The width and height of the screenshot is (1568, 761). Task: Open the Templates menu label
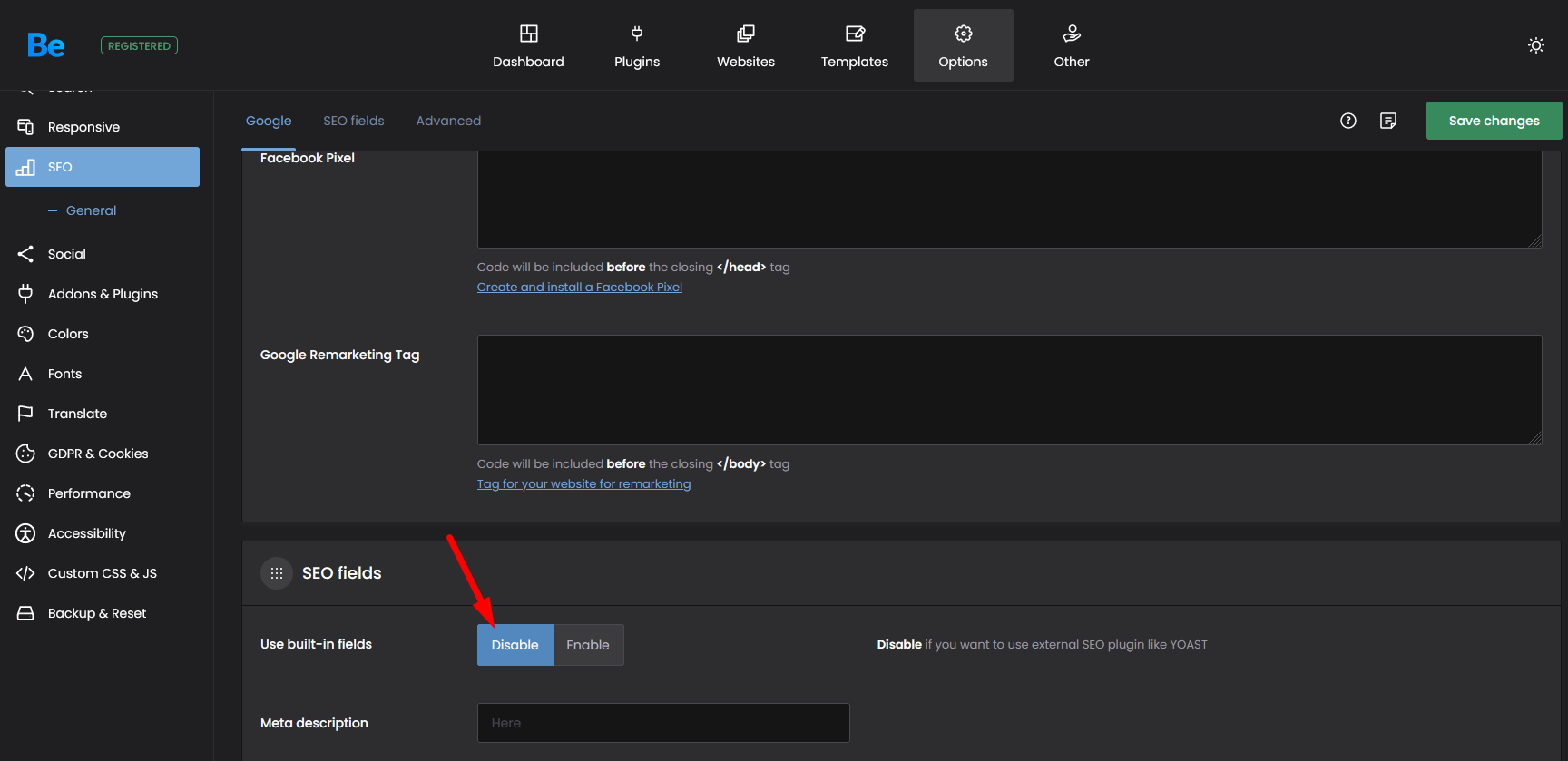click(x=855, y=62)
